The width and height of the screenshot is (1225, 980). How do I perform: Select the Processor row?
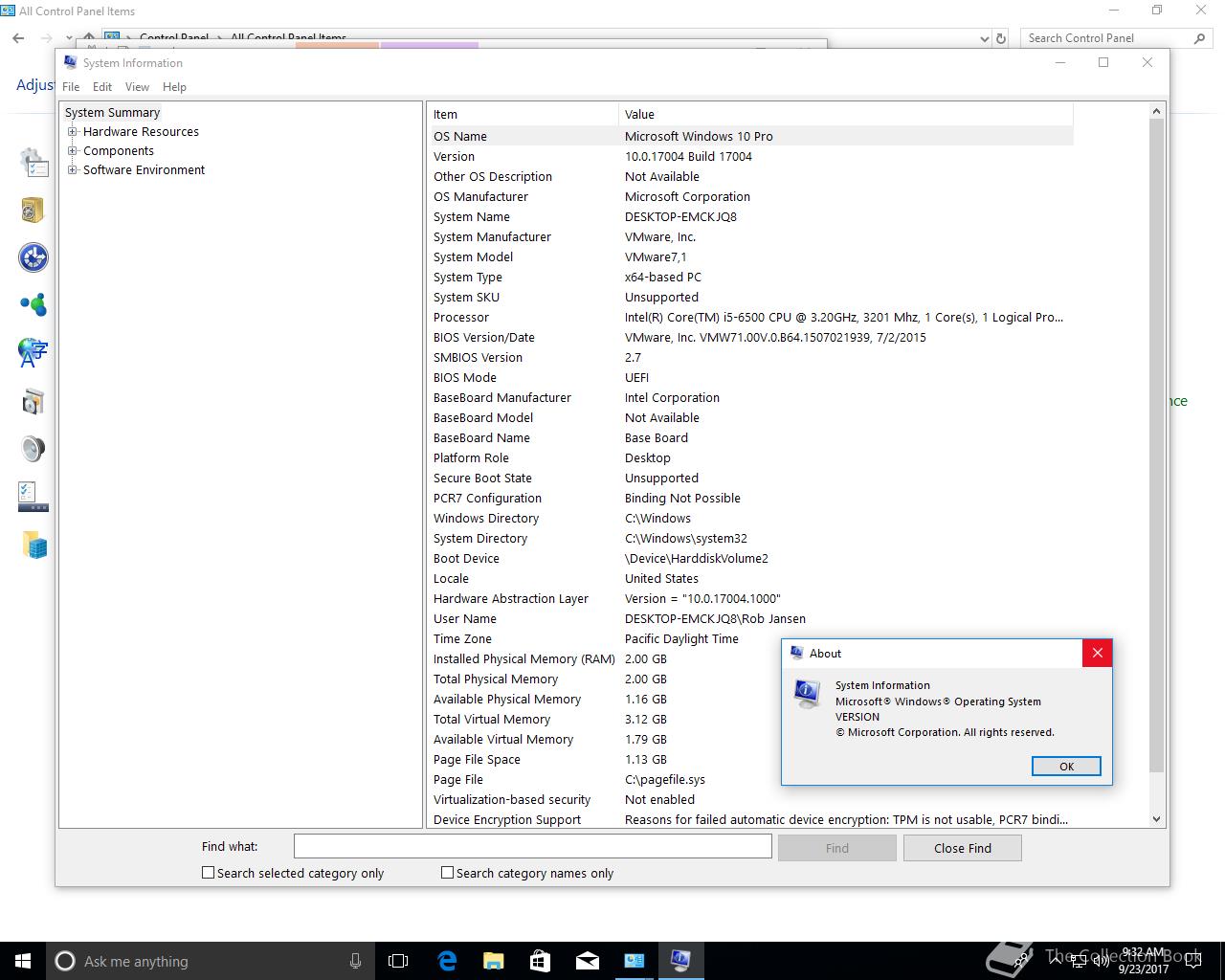pos(750,317)
